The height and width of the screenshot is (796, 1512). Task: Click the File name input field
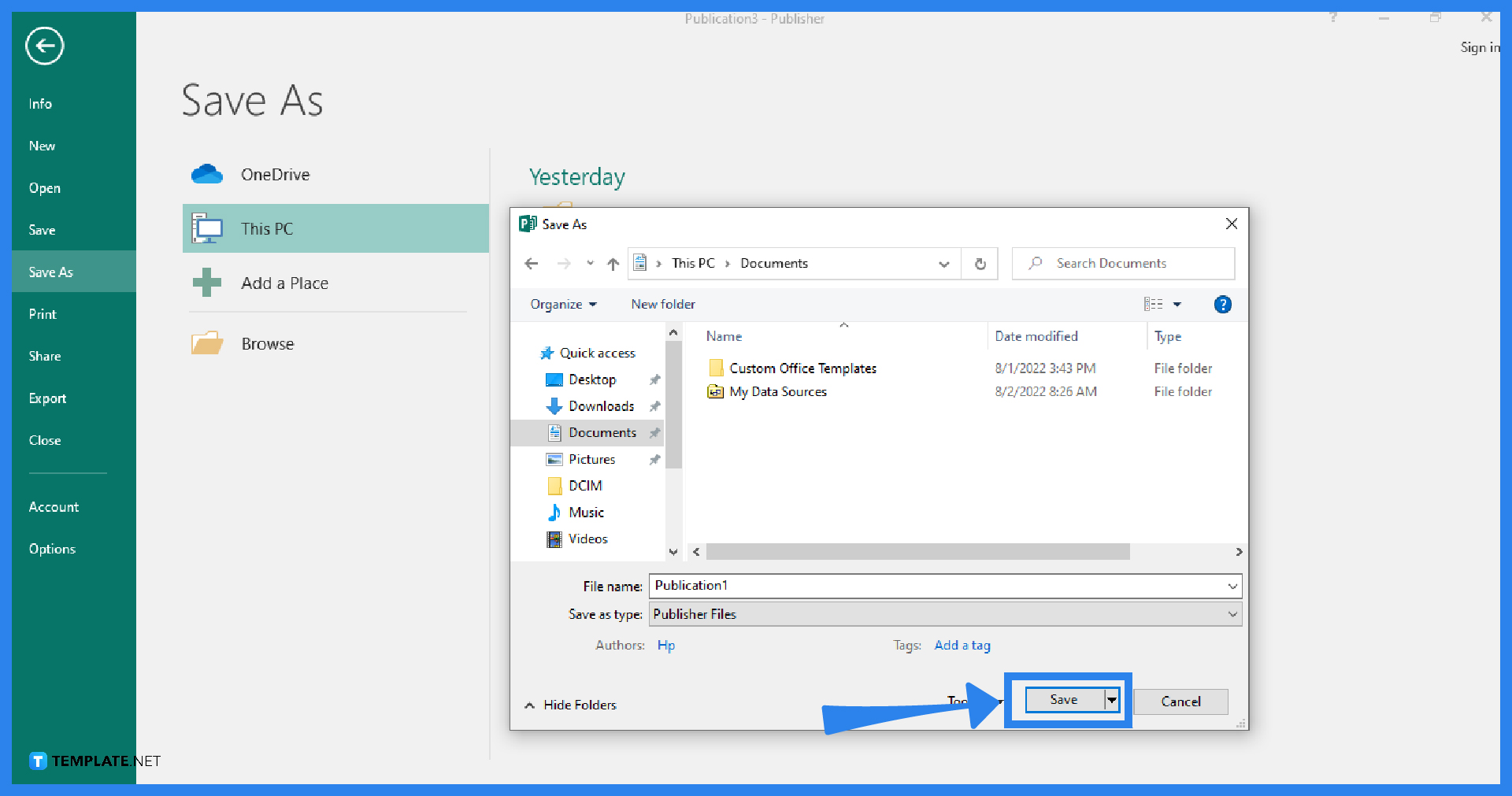937,586
